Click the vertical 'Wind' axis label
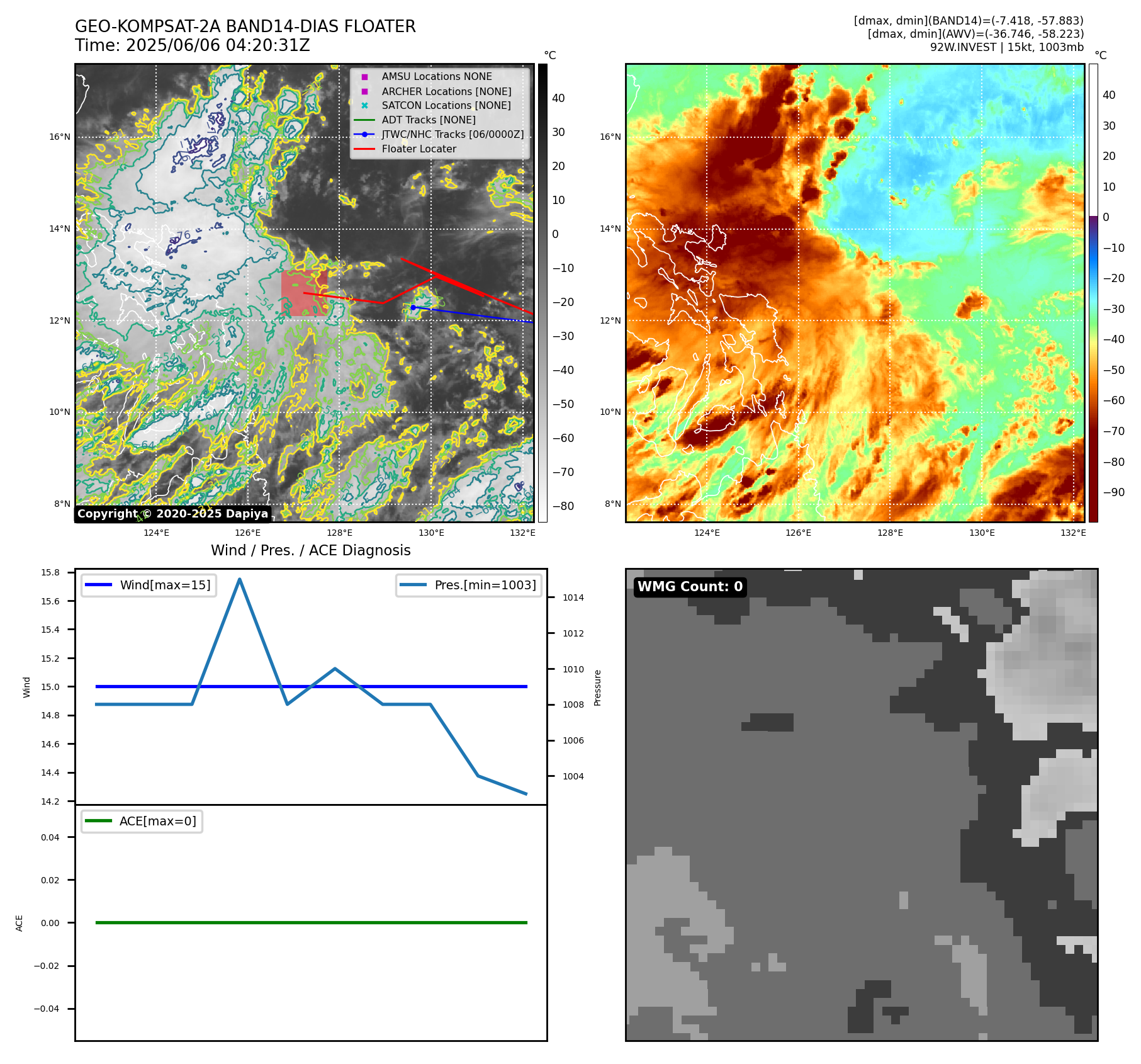Viewport: 1141px width, 1064px height. coord(26,687)
